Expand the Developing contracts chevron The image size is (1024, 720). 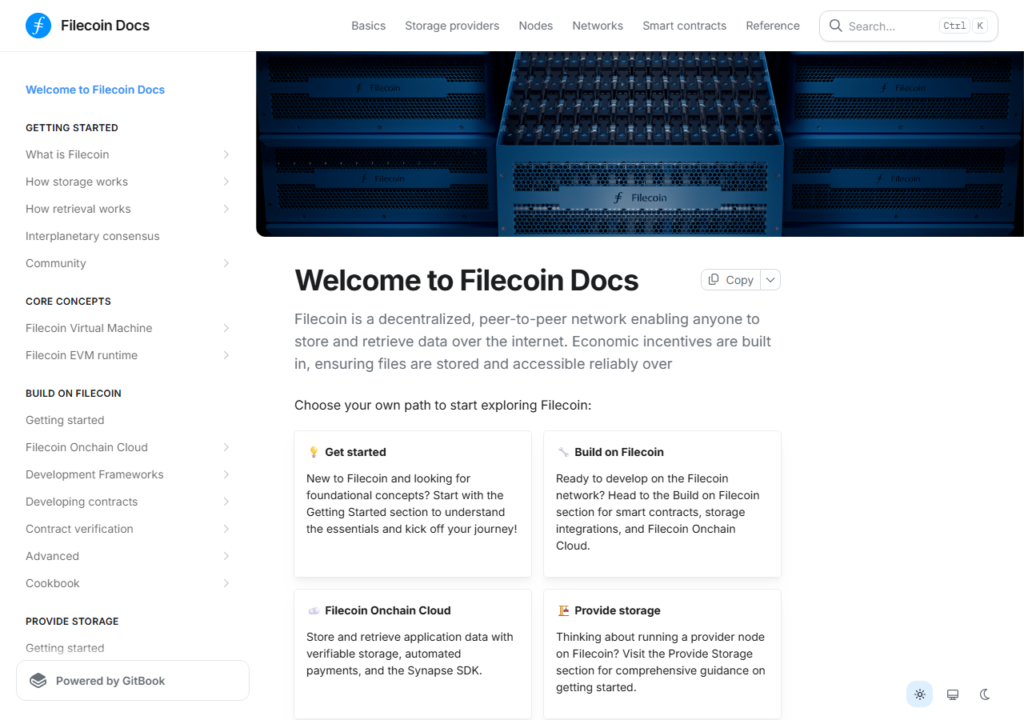226,502
